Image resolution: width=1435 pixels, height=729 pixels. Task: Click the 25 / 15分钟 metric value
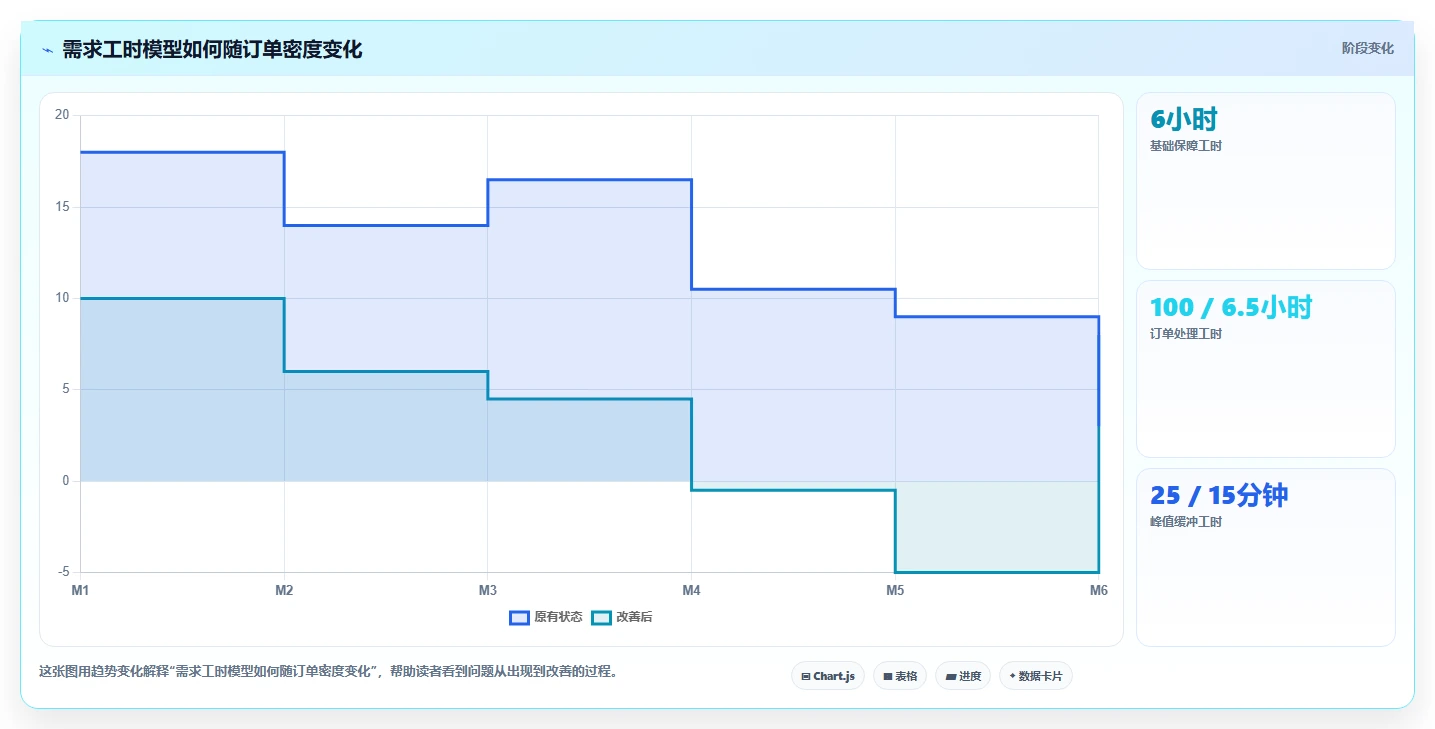click(x=1219, y=495)
